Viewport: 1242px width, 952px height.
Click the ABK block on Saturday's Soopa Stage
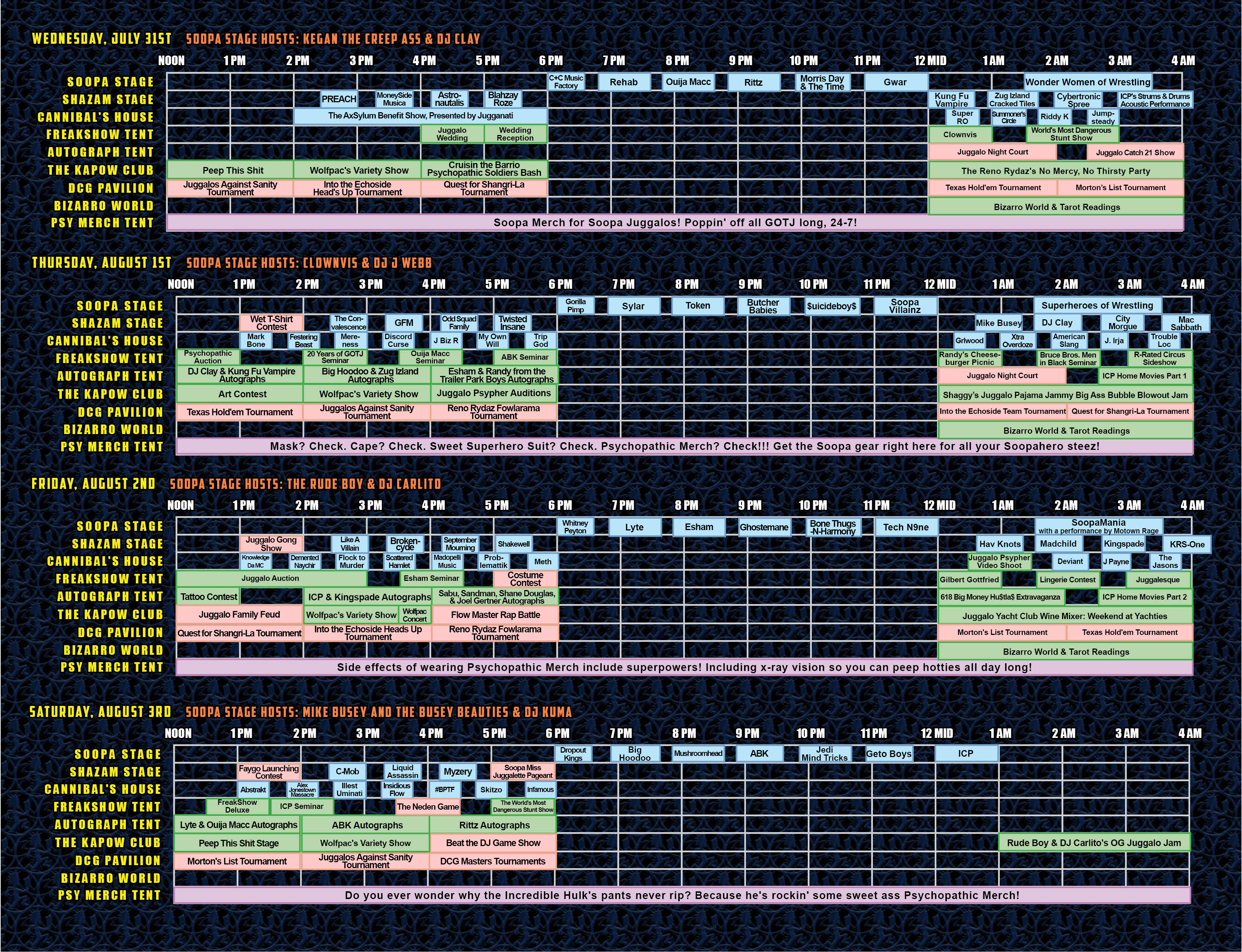tap(759, 754)
